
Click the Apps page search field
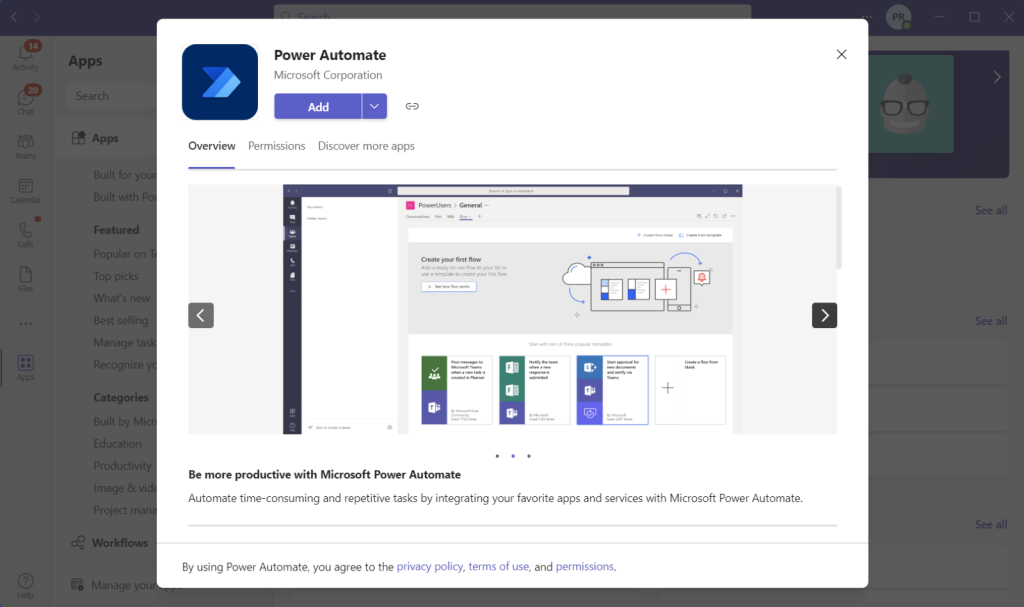pyautogui.click(x=111, y=96)
